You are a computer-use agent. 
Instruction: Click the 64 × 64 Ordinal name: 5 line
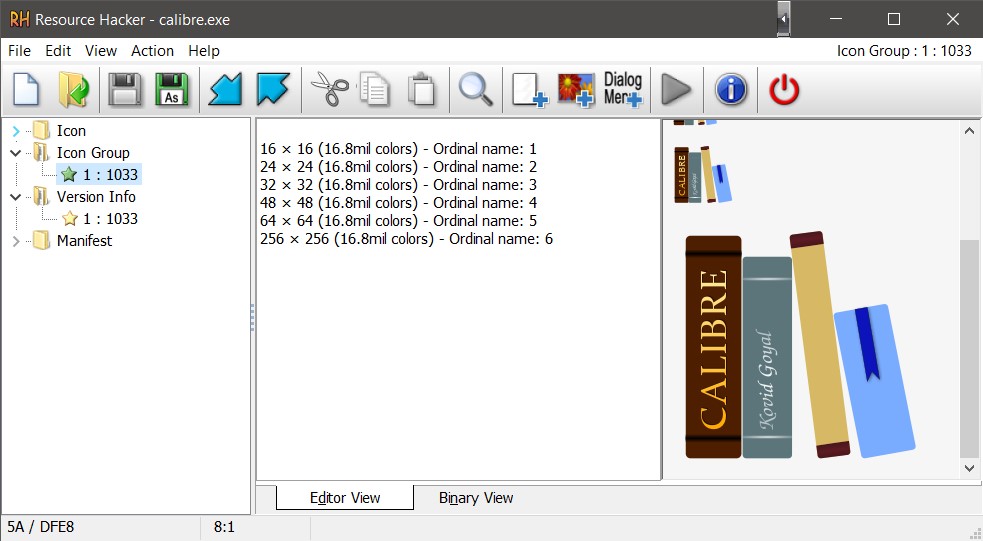[x=398, y=221]
